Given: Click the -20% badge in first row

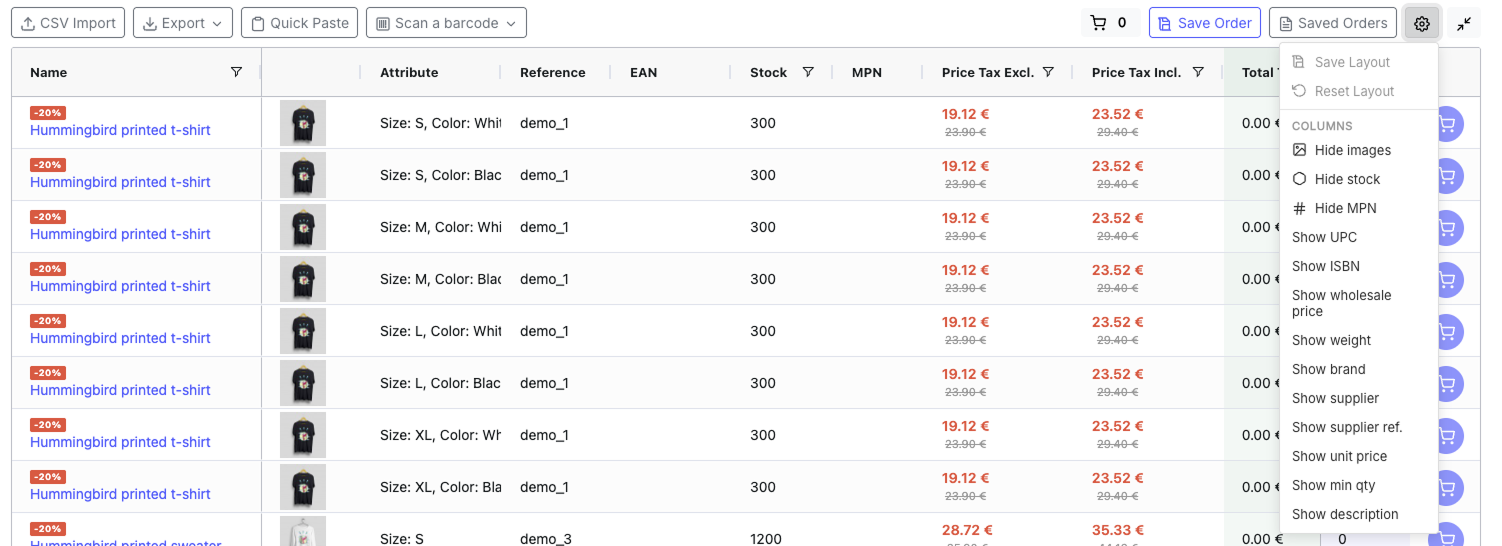Looking at the screenshot, I should click(48, 113).
